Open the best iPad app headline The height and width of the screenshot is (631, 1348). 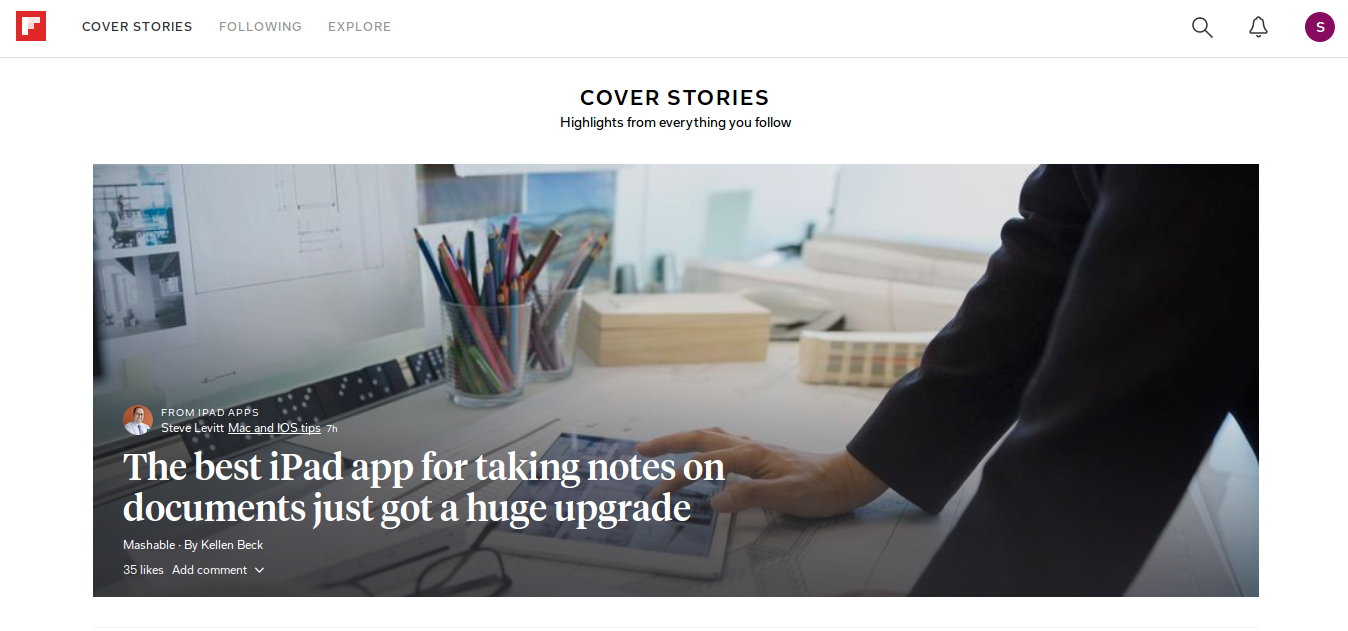click(424, 487)
